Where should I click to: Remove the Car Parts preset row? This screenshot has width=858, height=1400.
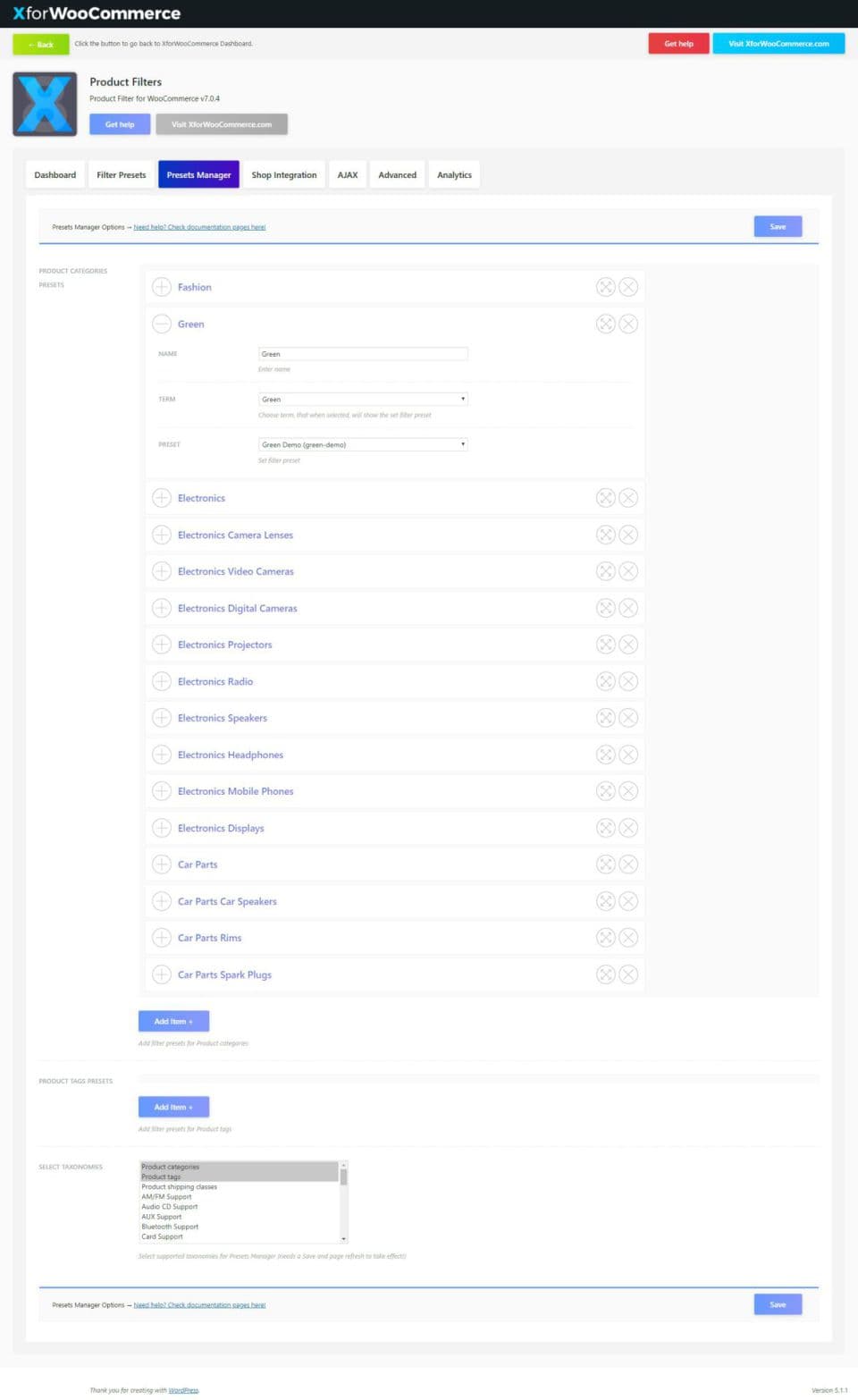[628, 864]
